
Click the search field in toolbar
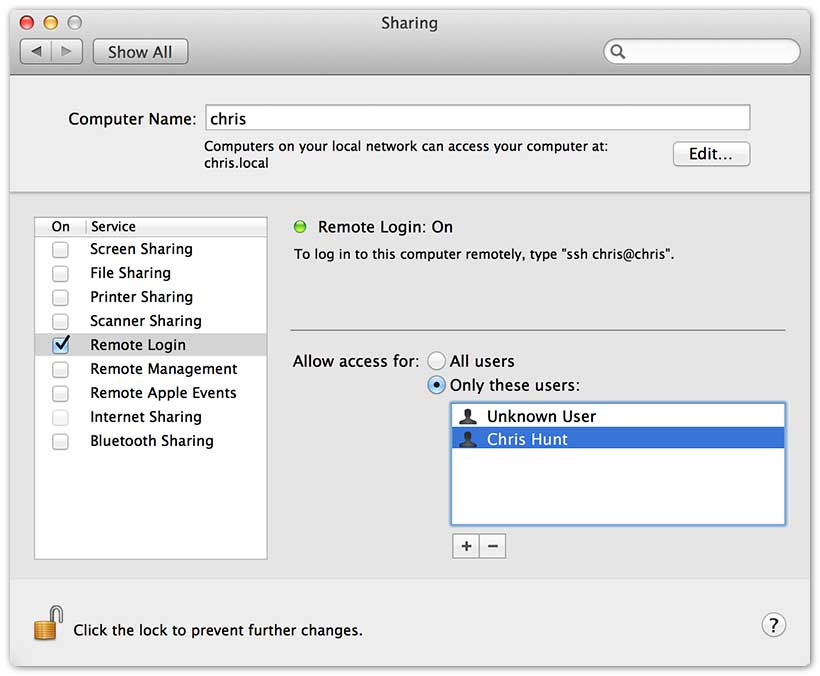(702, 52)
